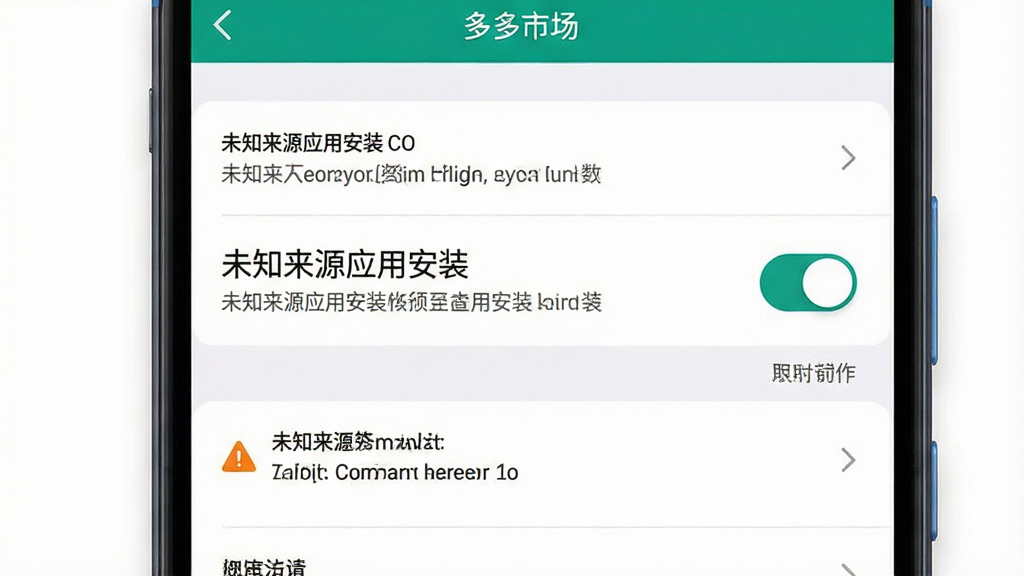Open the 未知来源应用安装 CO settings row chevron
The height and width of the screenshot is (576, 1024).
(848, 157)
